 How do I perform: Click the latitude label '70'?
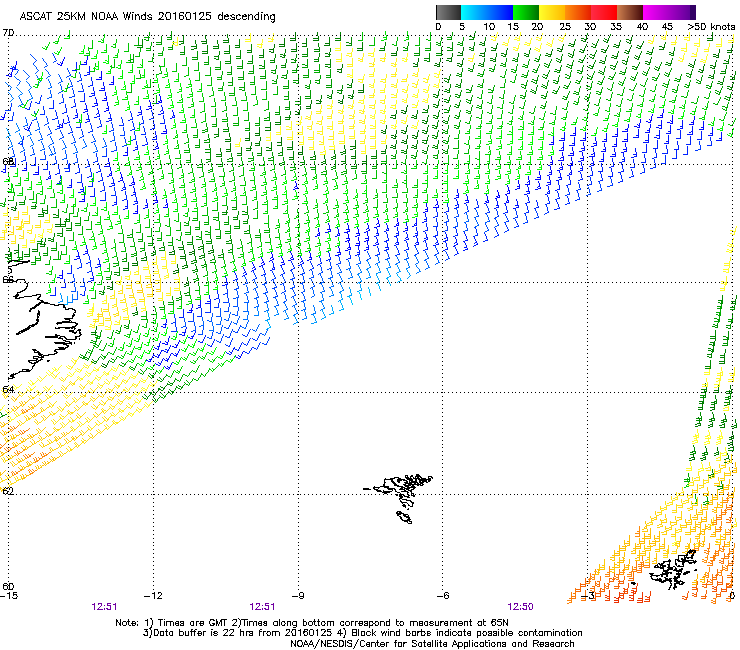(8, 33)
